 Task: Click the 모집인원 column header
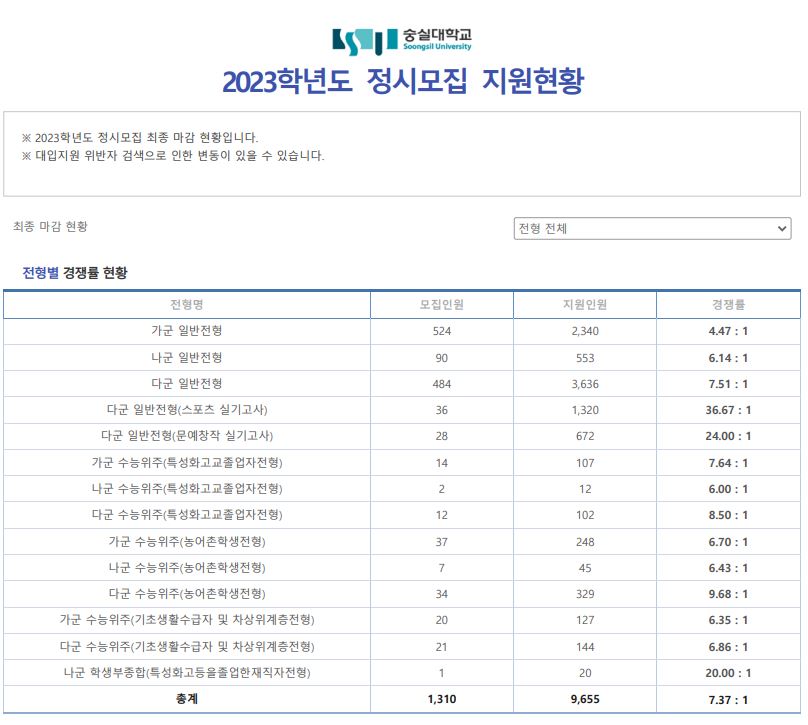coord(442,305)
